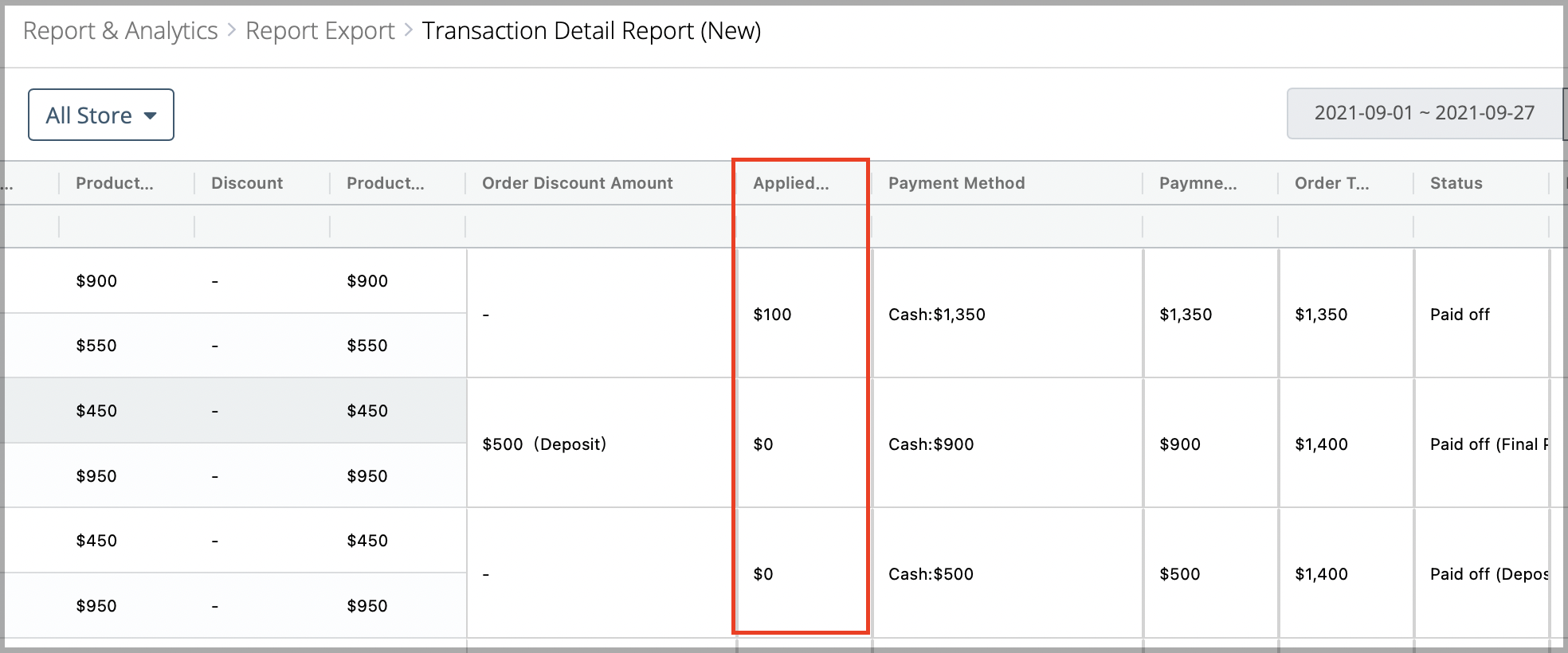Image resolution: width=1568 pixels, height=653 pixels.
Task: Click the filter field under Order Discount Amount
Action: [x=602, y=227]
